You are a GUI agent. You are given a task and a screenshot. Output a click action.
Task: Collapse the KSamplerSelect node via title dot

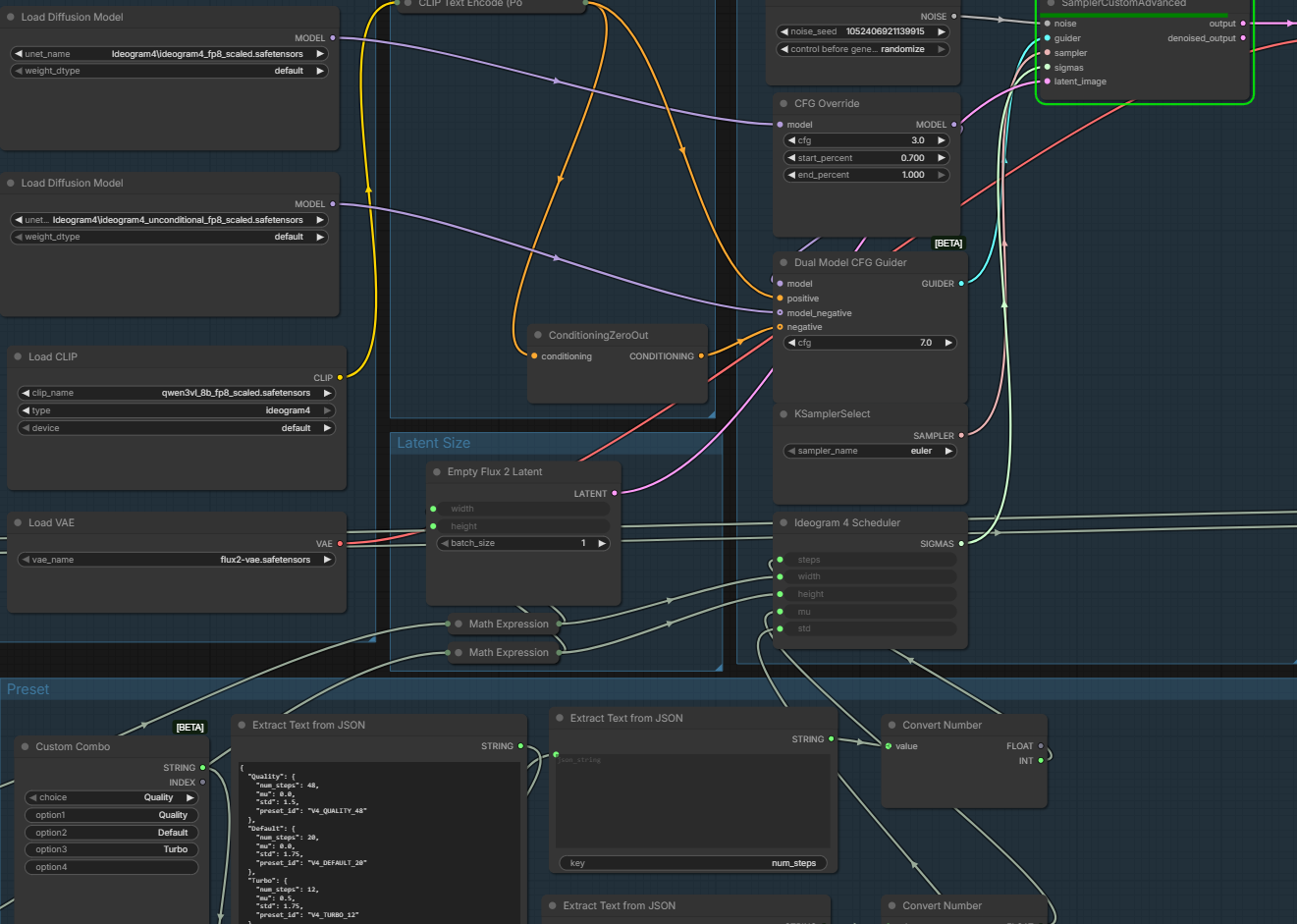[x=784, y=414]
